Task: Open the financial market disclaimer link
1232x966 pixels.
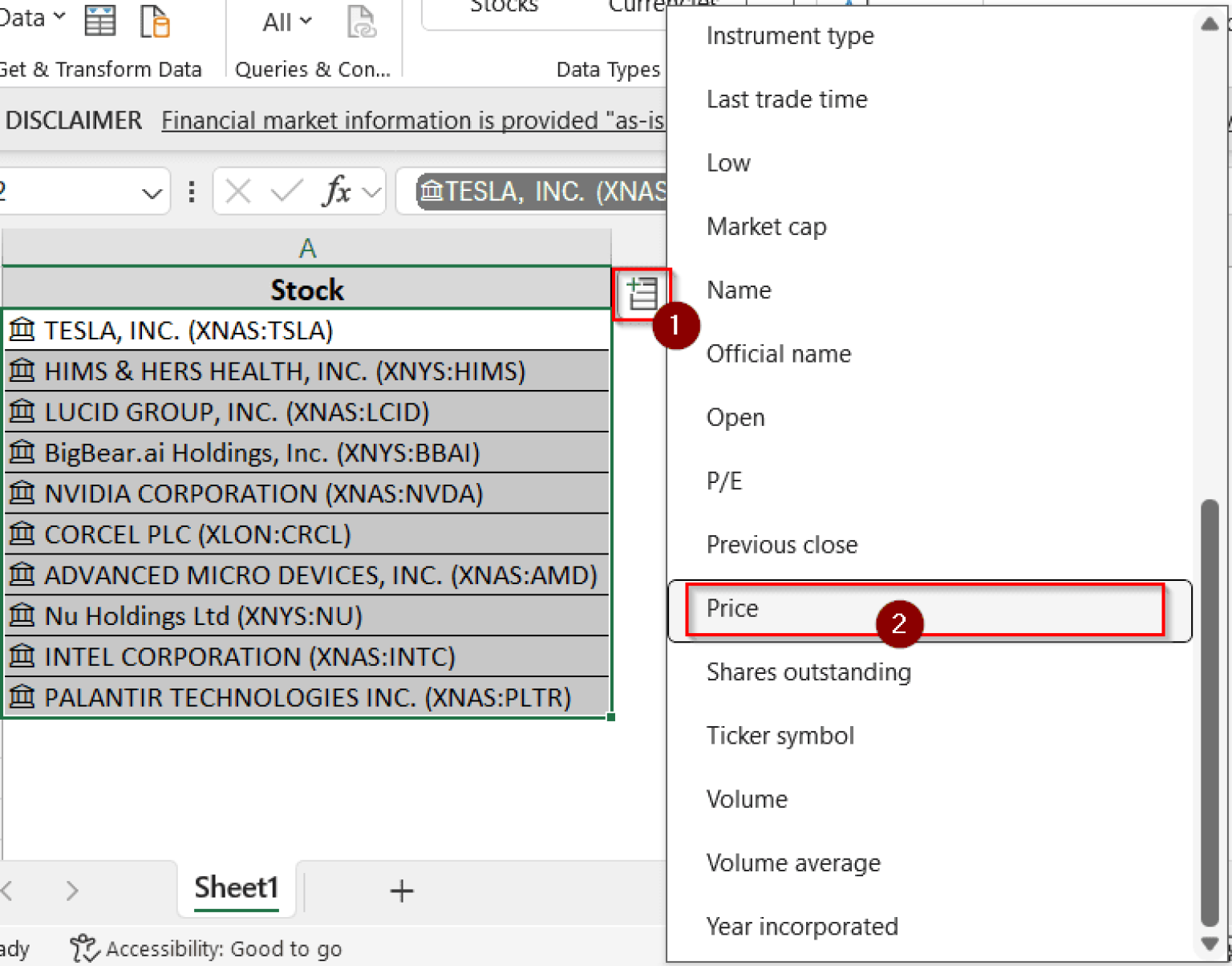Action: 413,120
